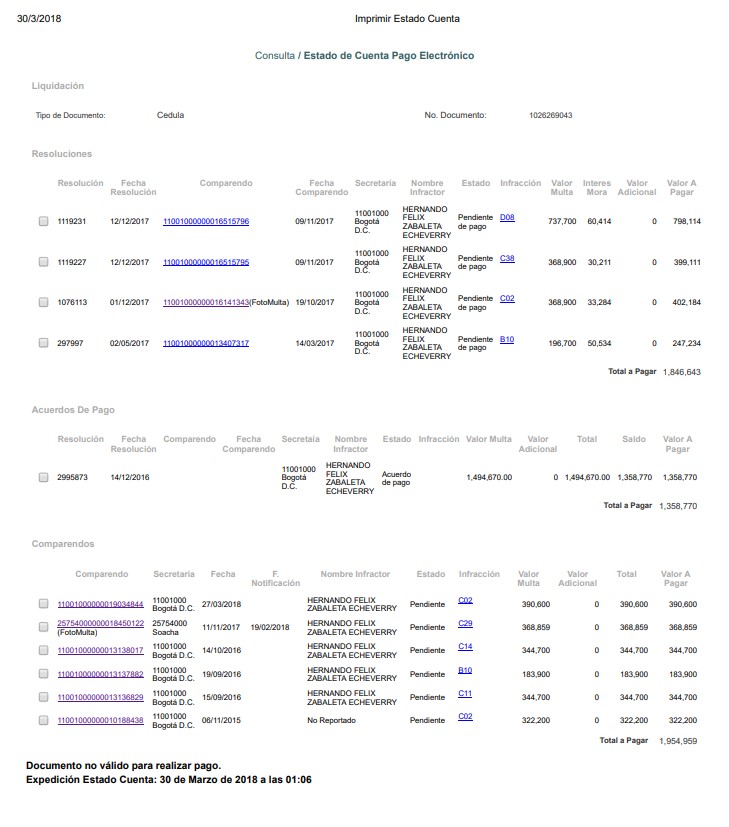This screenshot has height=827, width=729.
Task: View infraction C29 details link
Action: (x=465, y=623)
